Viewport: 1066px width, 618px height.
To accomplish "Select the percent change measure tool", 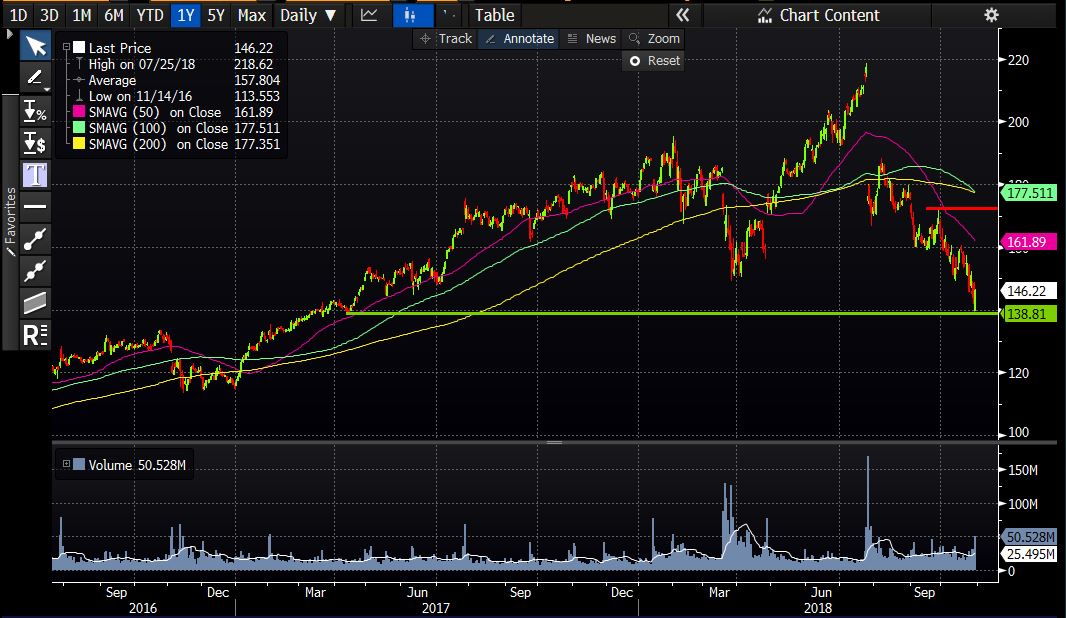I will [35, 111].
